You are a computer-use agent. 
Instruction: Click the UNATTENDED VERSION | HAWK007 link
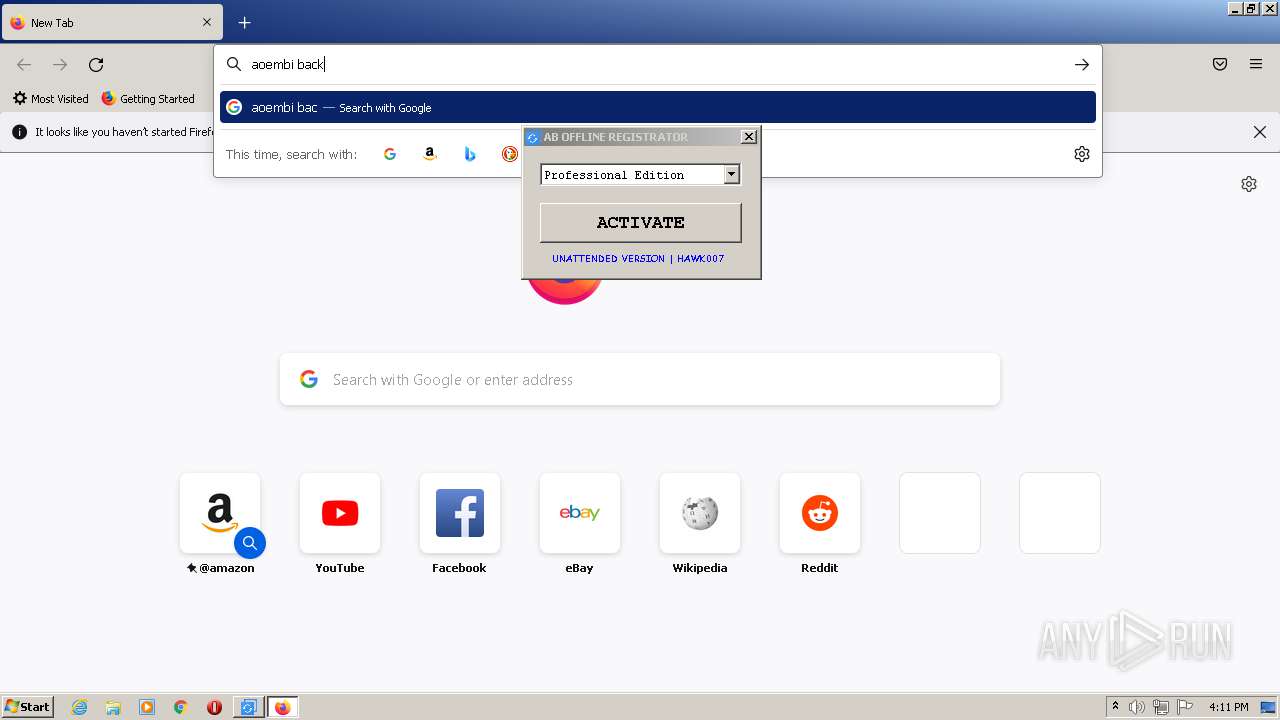point(638,258)
